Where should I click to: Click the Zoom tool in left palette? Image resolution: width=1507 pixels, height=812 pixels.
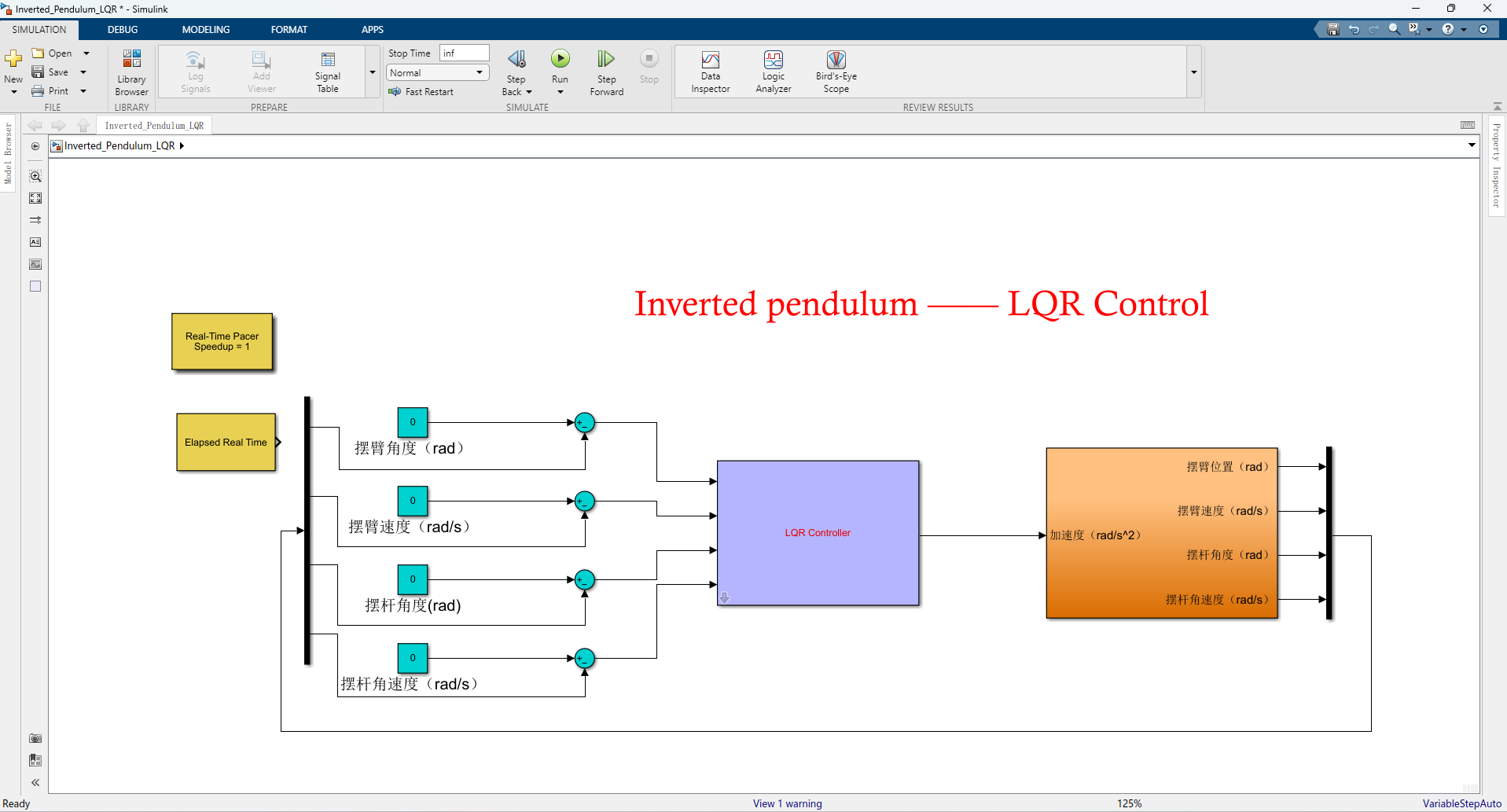[x=35, y=177]
